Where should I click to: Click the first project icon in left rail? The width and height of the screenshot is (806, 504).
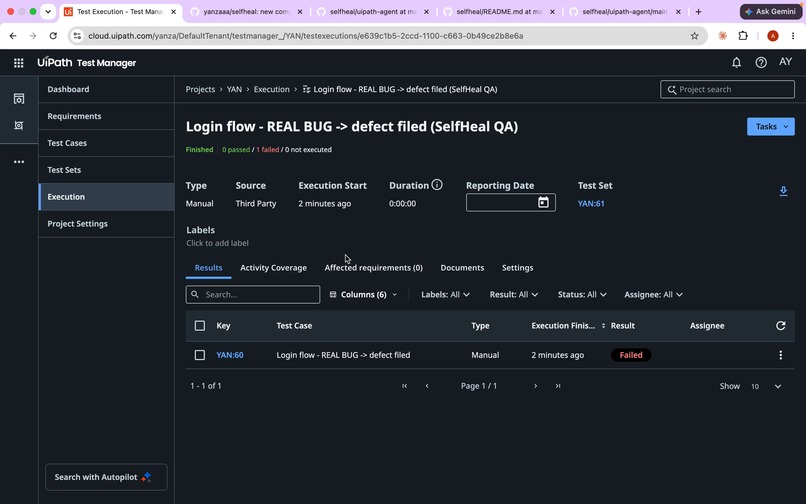(19, 99)
